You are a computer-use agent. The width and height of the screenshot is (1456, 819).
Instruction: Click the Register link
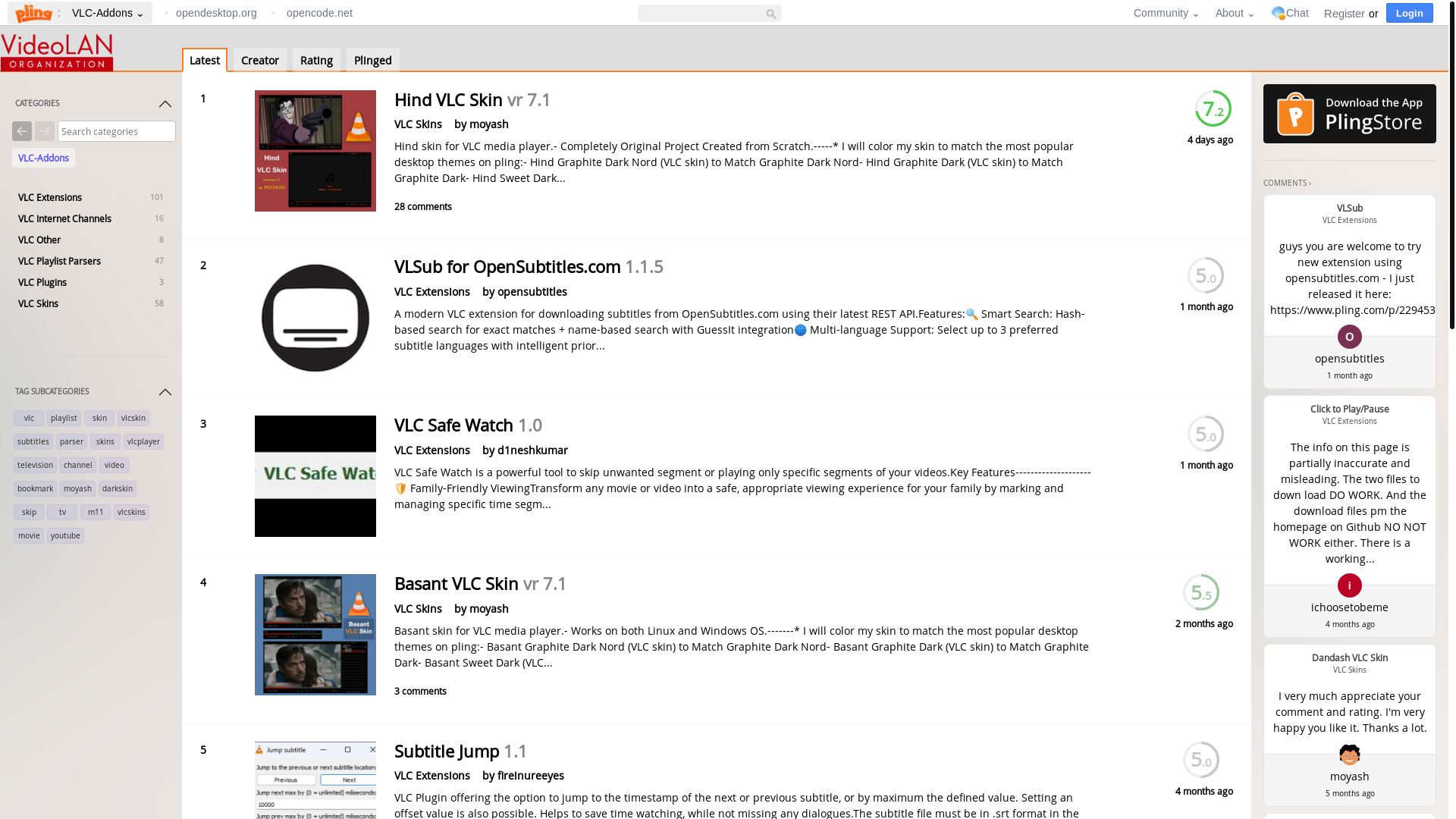[1344, 14]
